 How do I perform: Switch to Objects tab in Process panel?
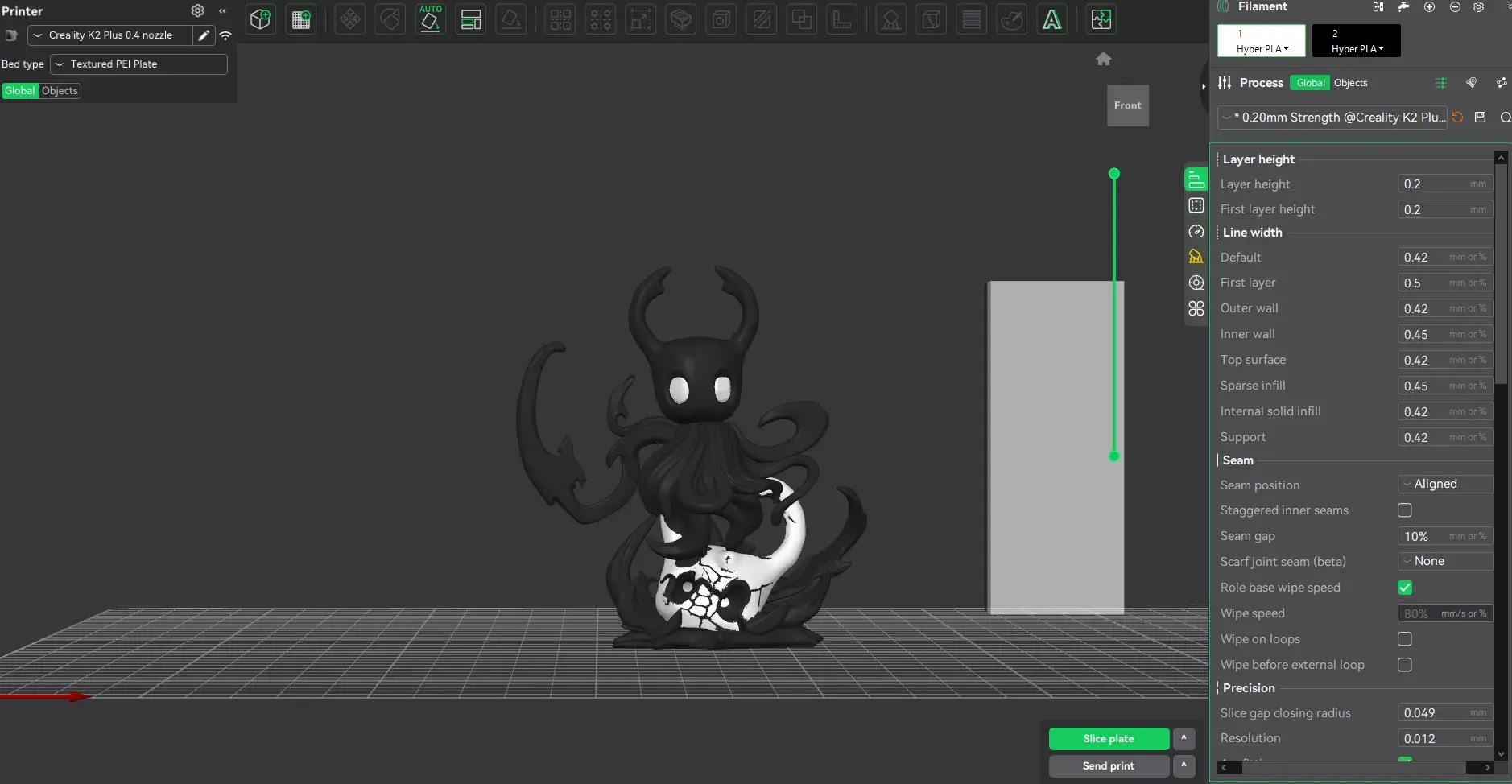point(1350,83)
